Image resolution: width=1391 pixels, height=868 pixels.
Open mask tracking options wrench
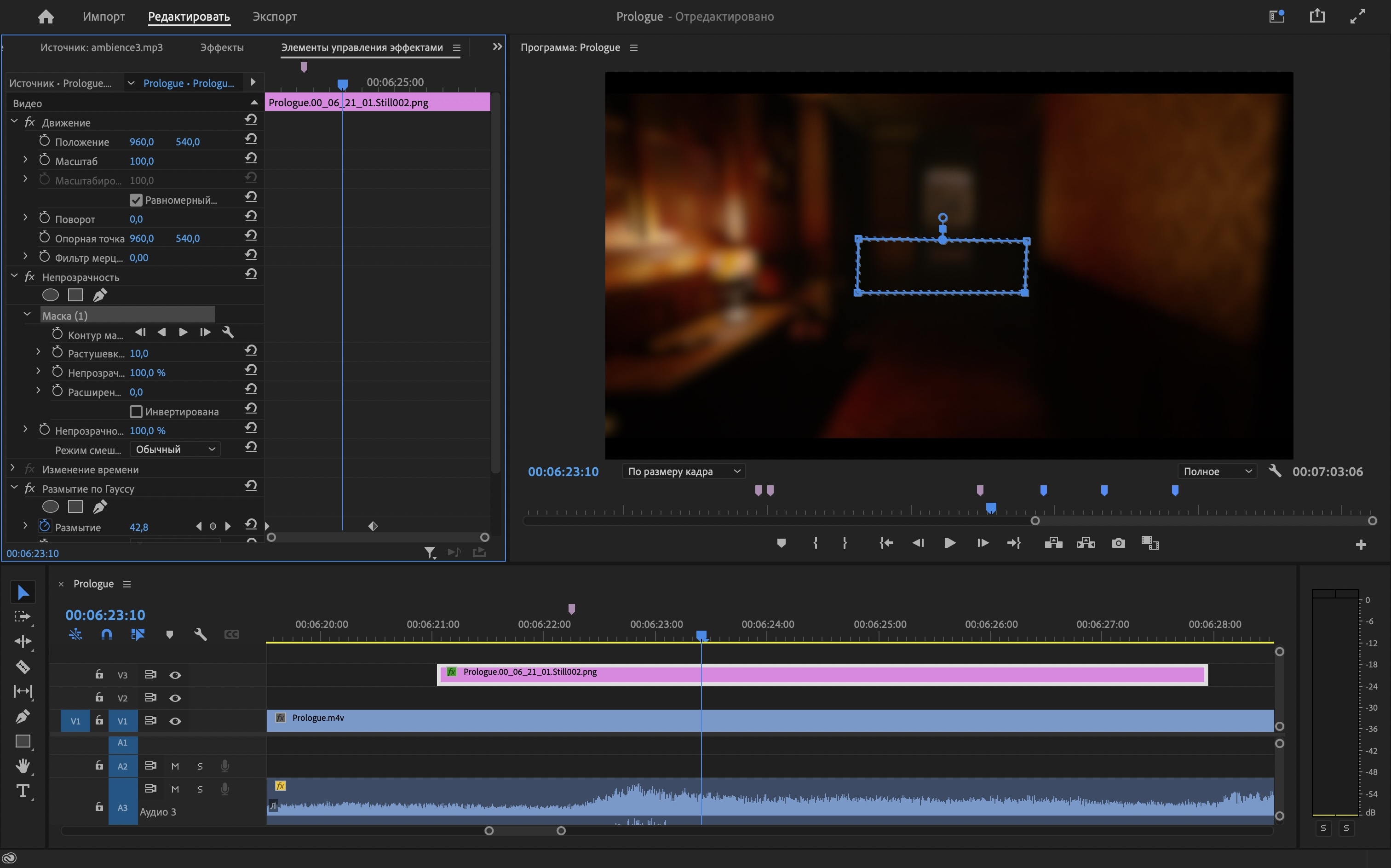coord(228,333)
